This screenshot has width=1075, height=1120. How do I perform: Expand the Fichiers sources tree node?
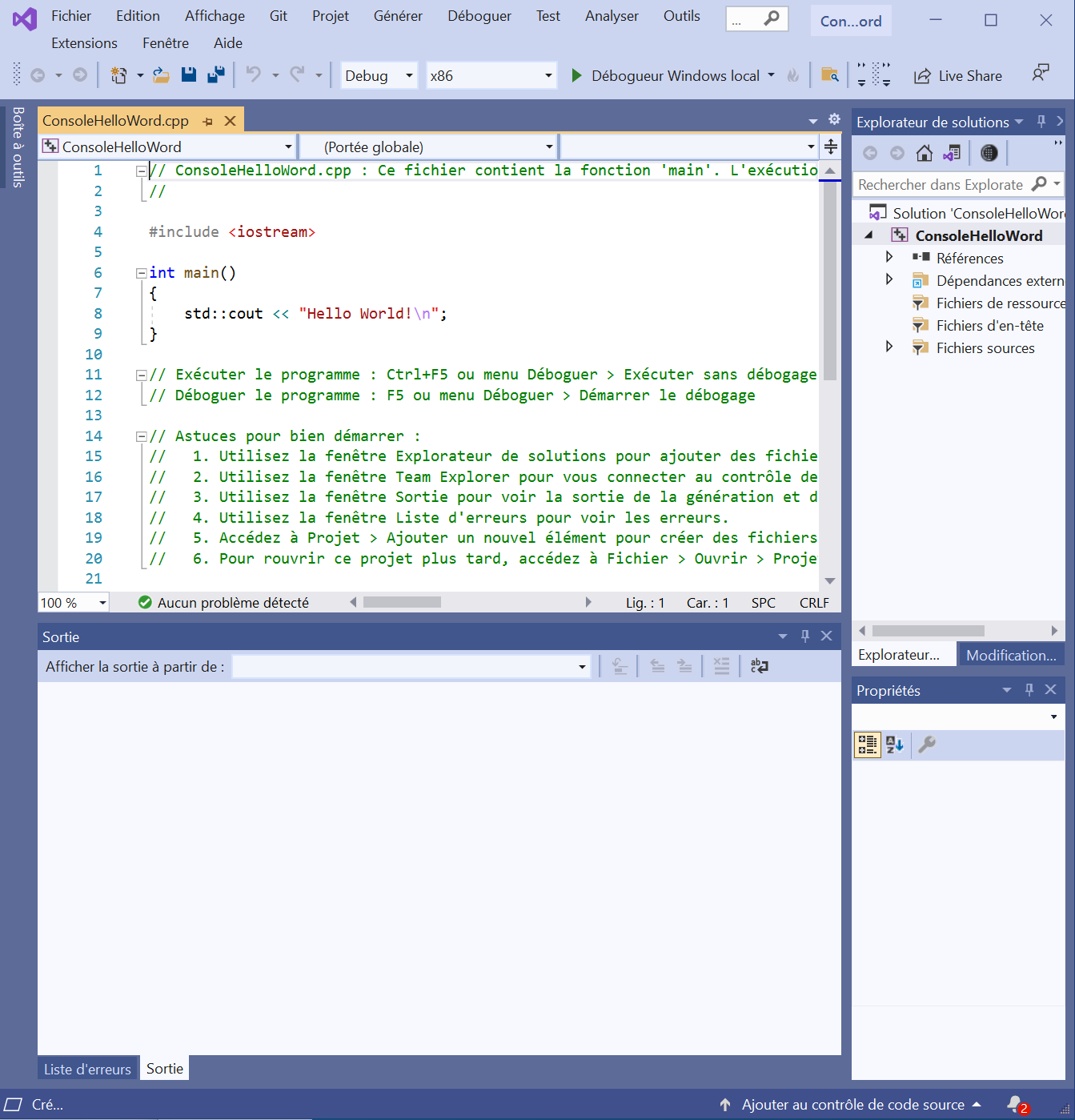888,347
